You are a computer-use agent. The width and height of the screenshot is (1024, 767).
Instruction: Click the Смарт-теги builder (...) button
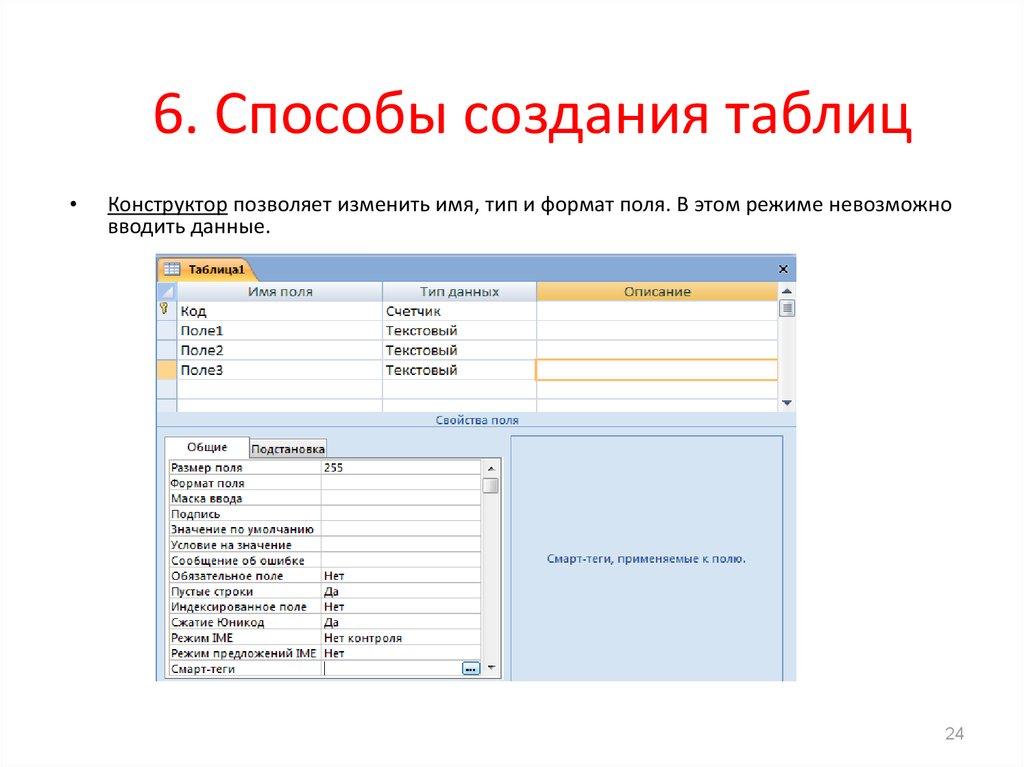pyautogui.click(x=471, y=668)
